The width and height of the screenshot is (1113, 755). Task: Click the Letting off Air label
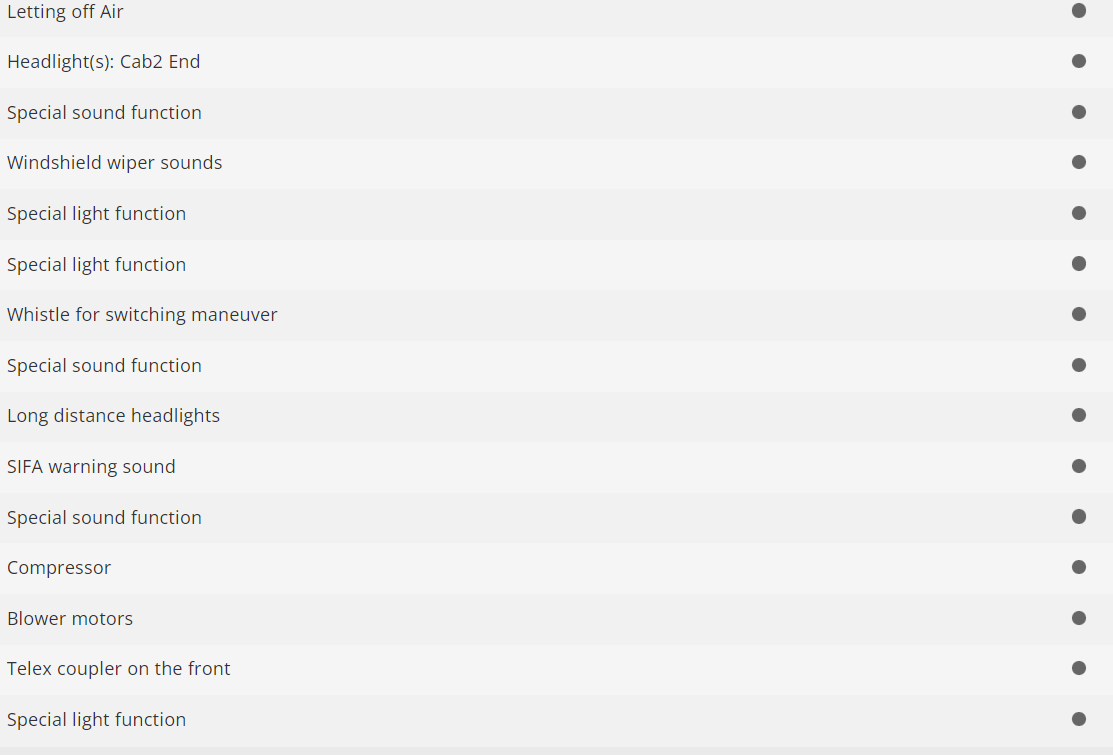[65, 12]
